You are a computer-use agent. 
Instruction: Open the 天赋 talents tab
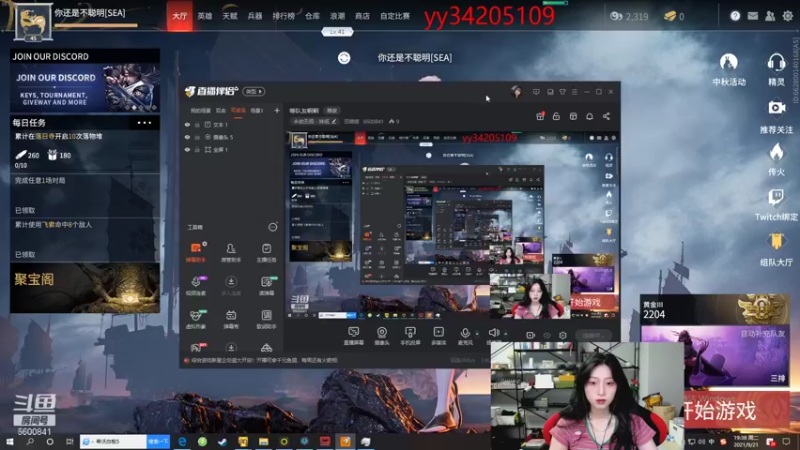[230, 16]
